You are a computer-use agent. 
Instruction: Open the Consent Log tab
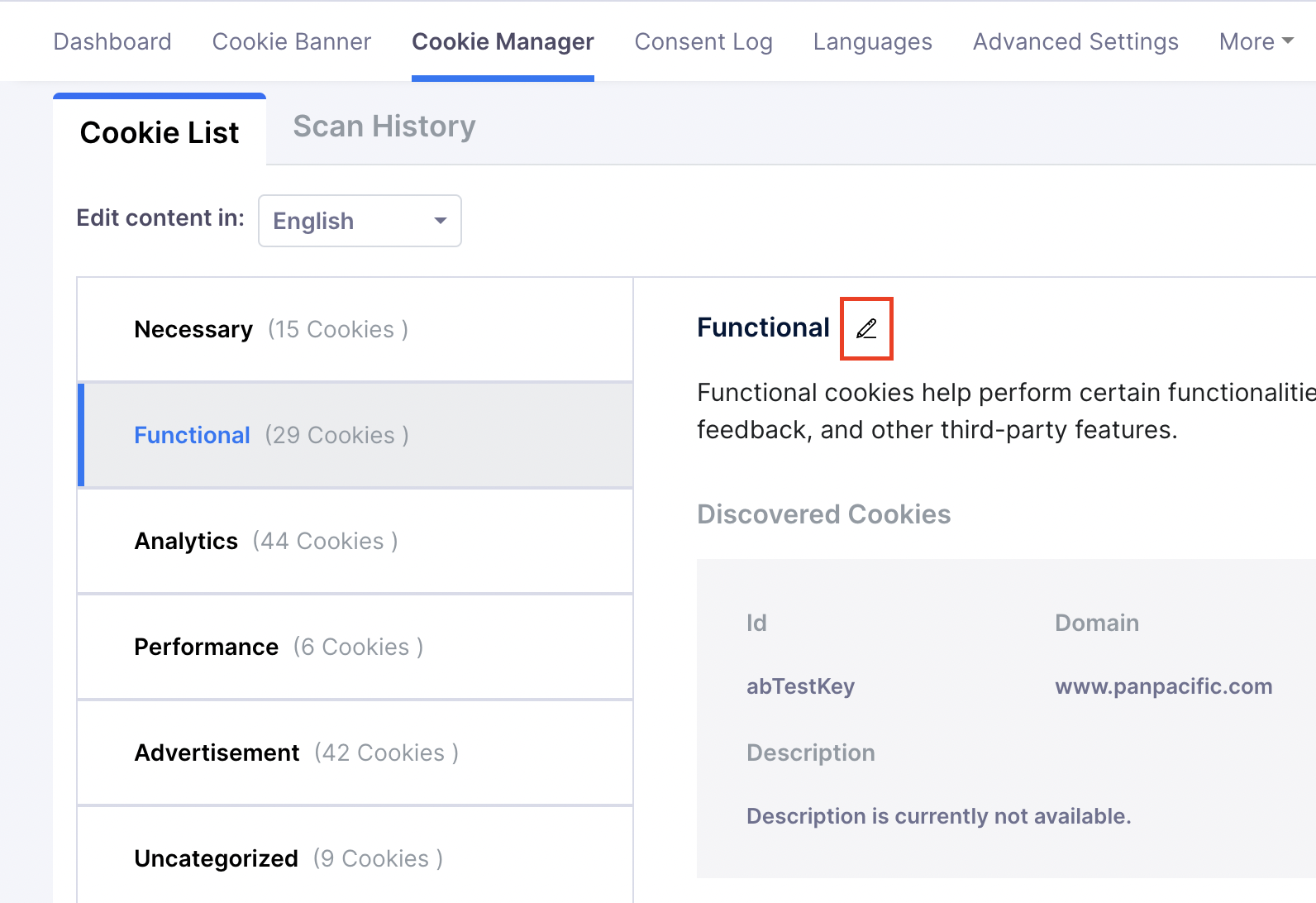(703, 41)
